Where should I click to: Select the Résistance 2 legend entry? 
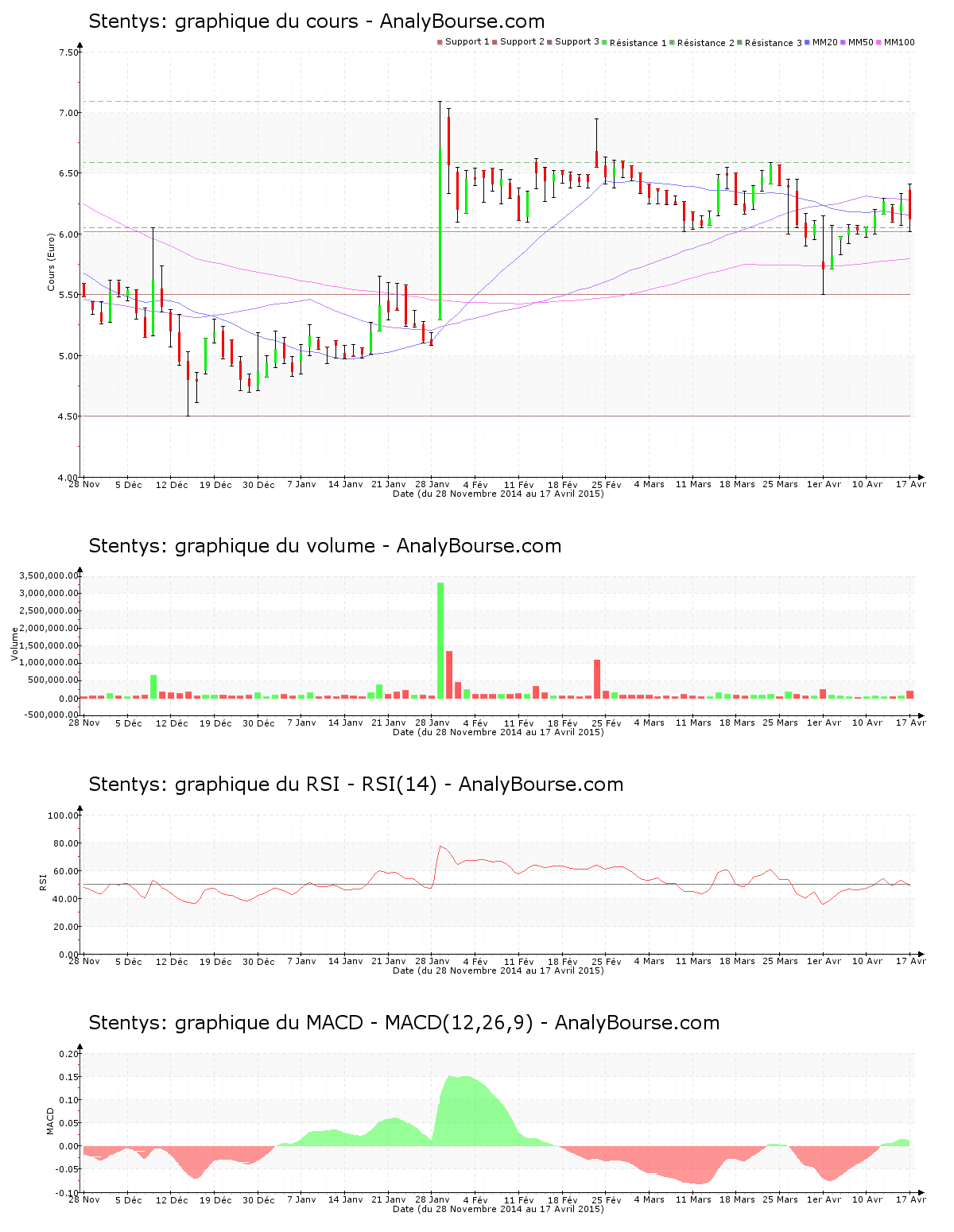point(702,42)
